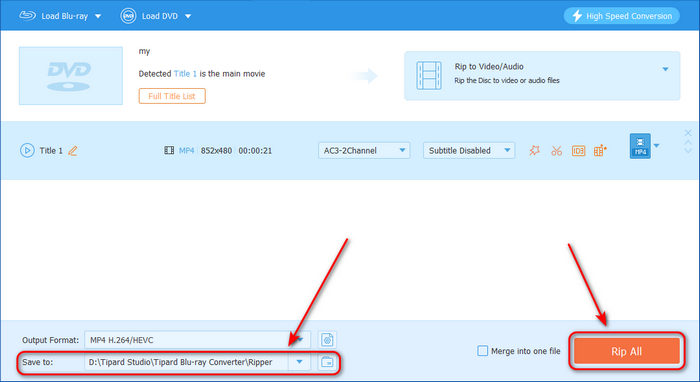700x382 pixels.
Task: Move Title 1 down in list
Action: pos(688,151)
